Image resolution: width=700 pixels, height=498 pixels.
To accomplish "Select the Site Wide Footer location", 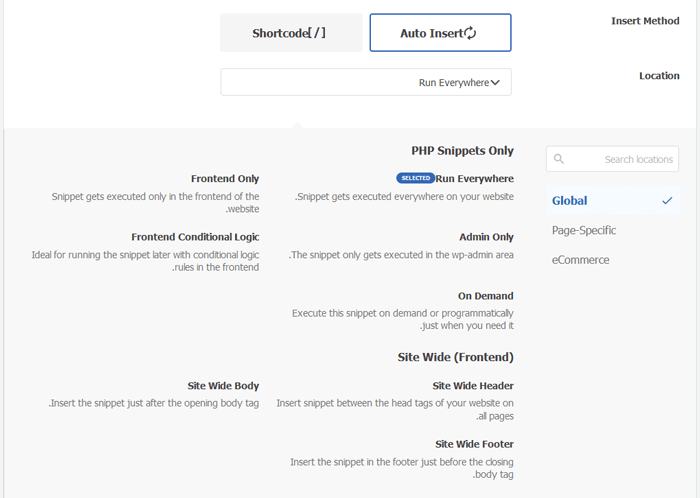I will (474, 444).
